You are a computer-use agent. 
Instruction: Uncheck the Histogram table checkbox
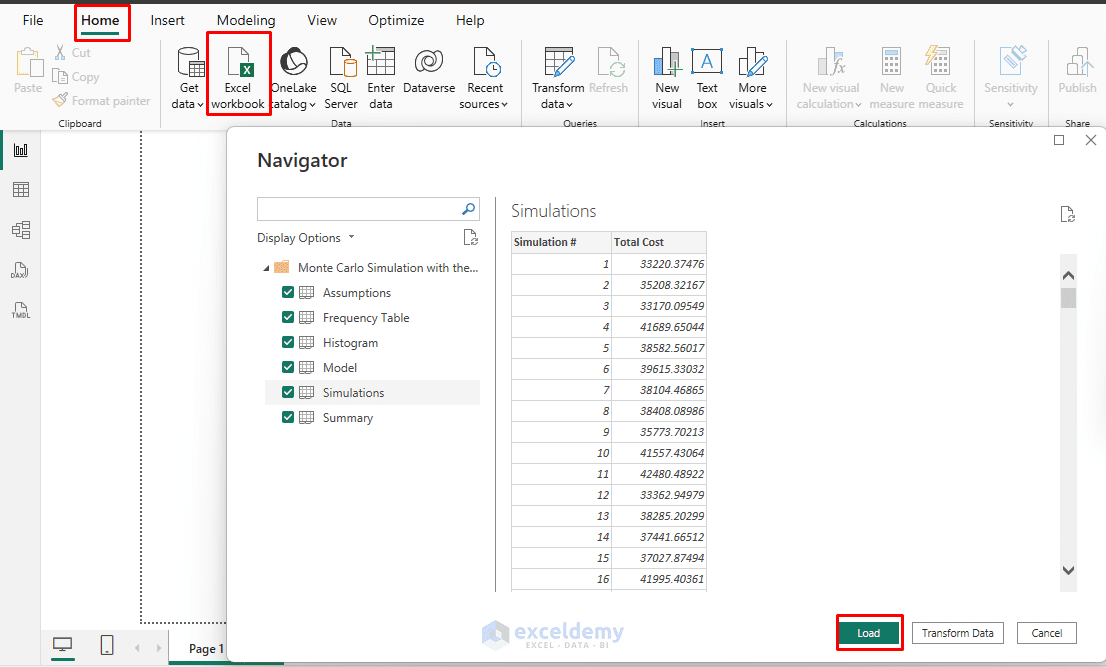[x=288, y=342]
